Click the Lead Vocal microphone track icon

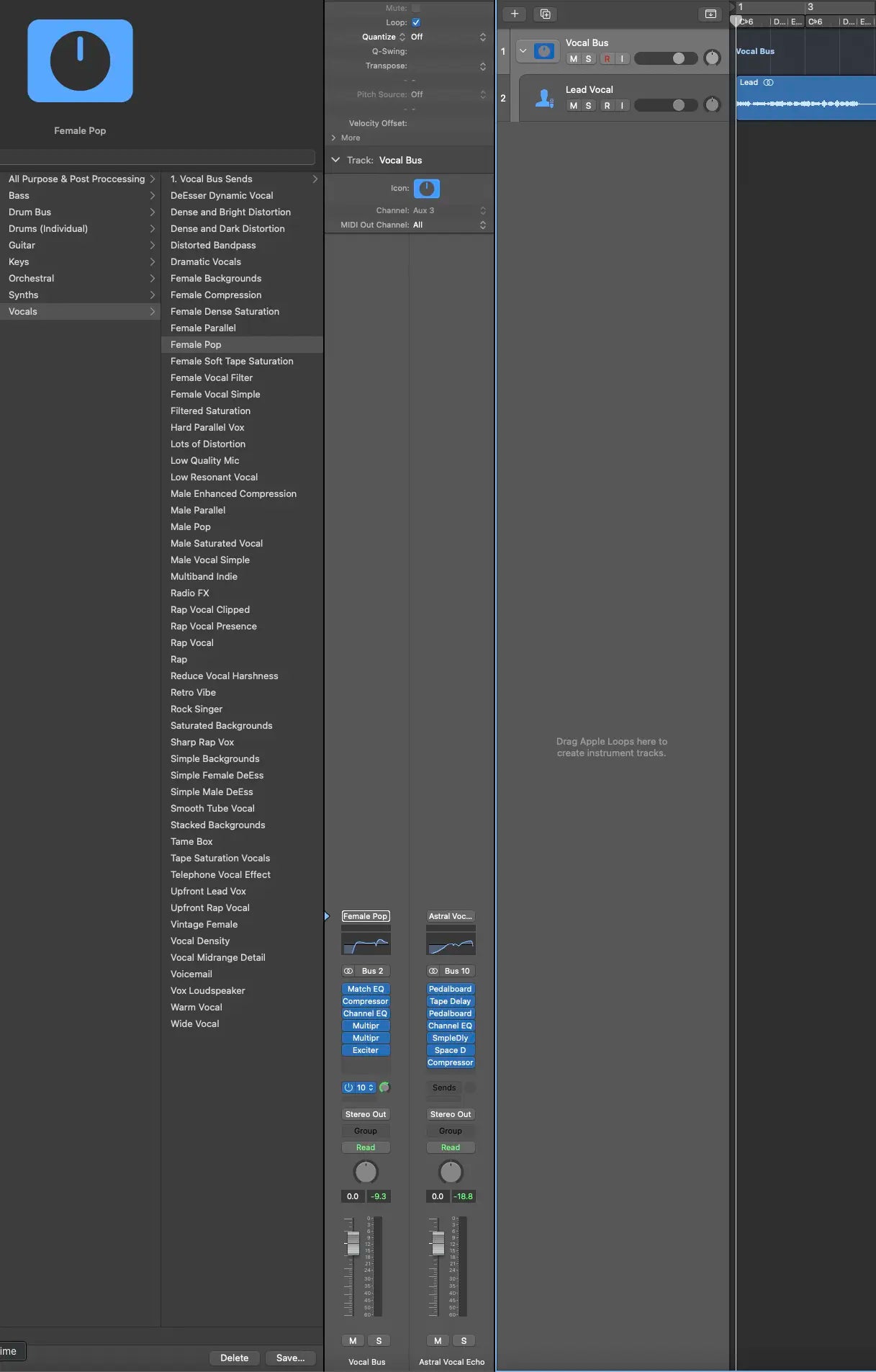[544, 98]
